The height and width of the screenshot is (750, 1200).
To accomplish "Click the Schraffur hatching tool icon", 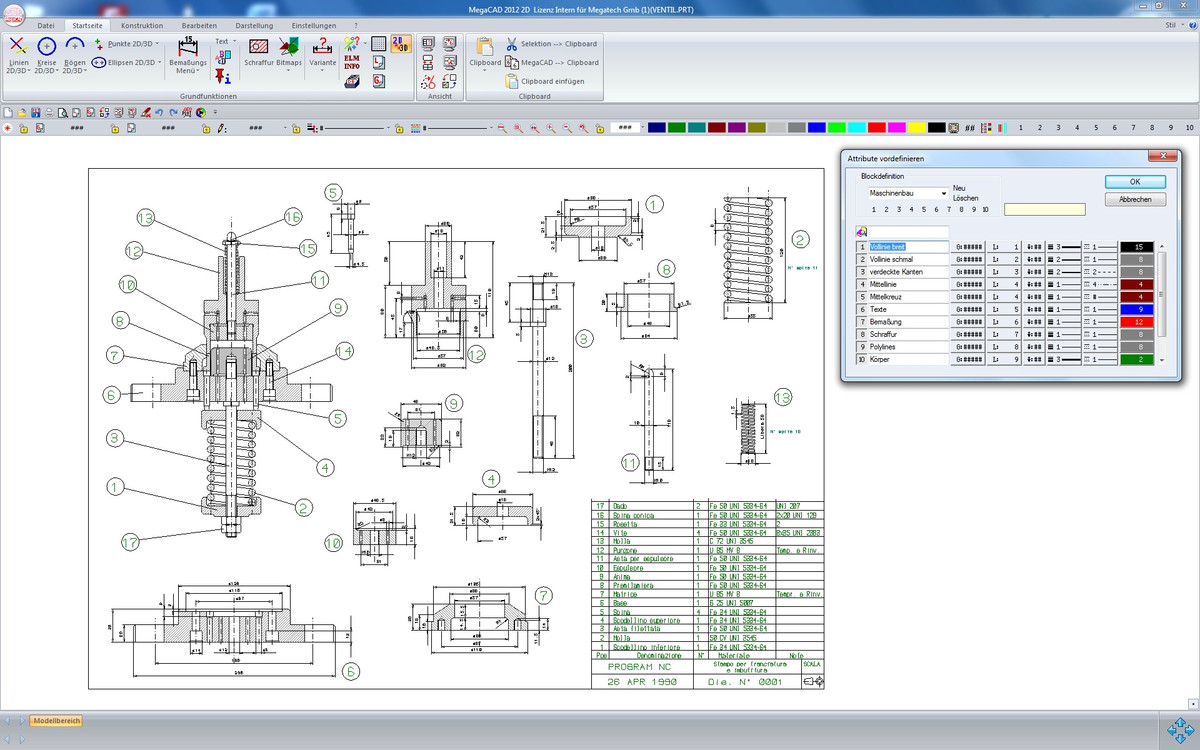I will [259, 46].
